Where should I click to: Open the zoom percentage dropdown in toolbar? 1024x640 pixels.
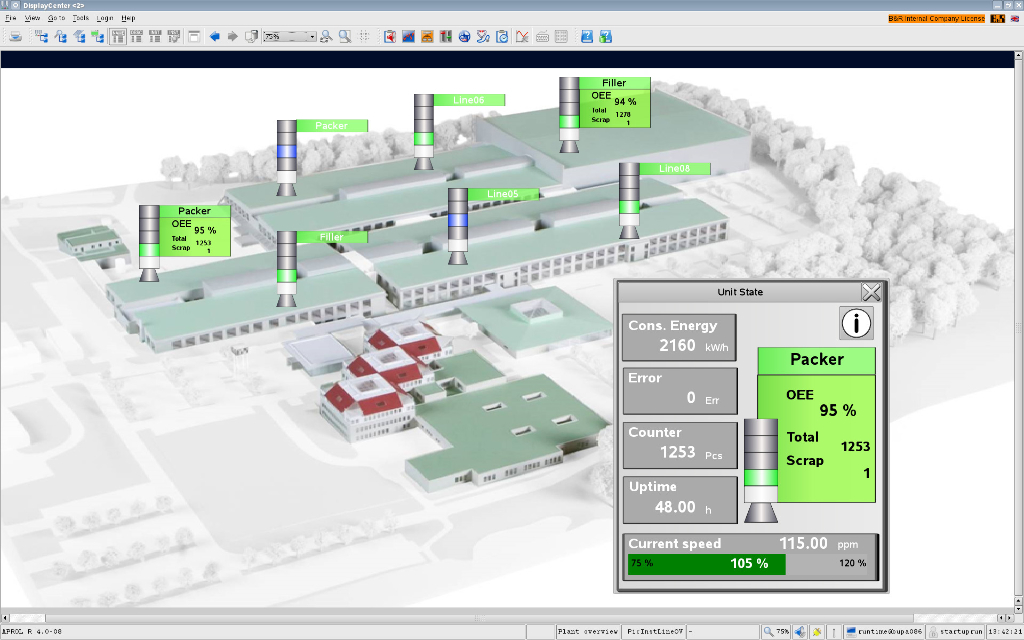[311, 37]
